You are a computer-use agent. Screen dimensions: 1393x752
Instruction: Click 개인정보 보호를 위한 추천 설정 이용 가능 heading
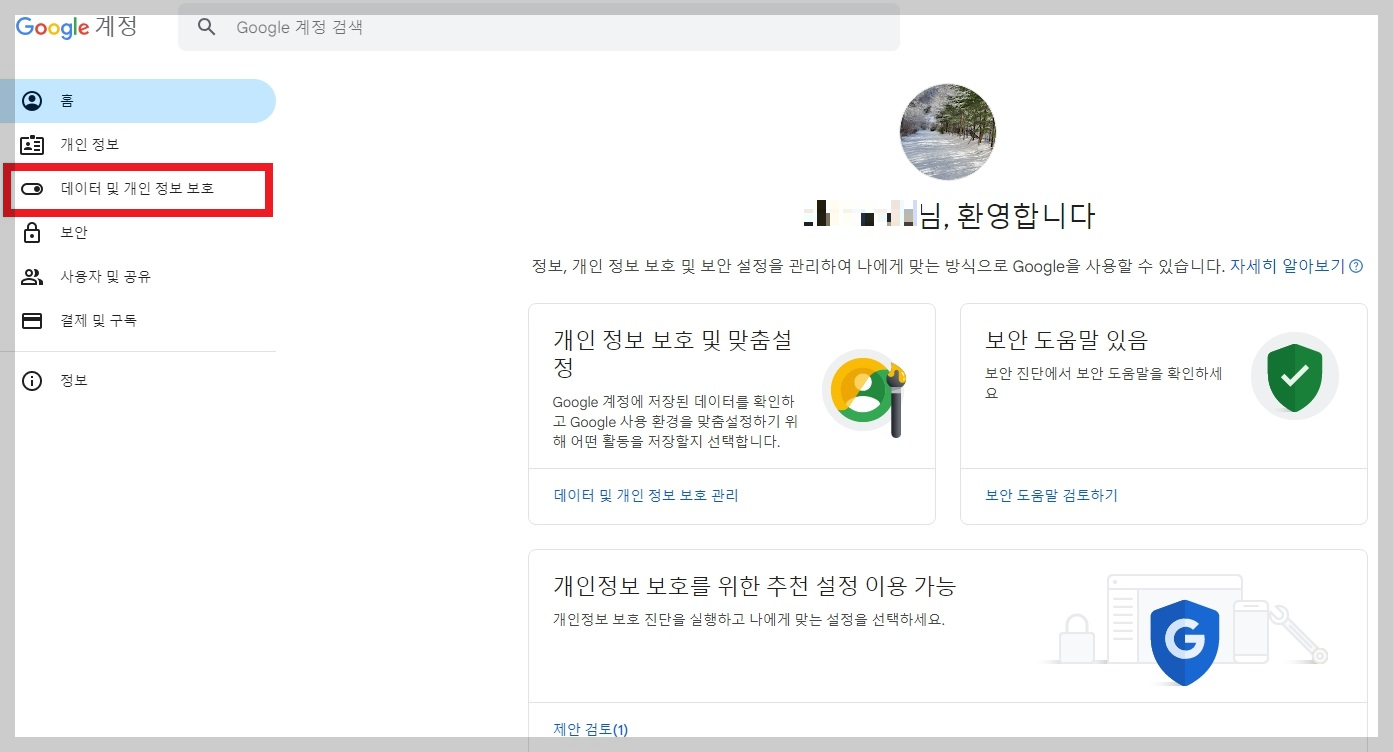(755, 585)
